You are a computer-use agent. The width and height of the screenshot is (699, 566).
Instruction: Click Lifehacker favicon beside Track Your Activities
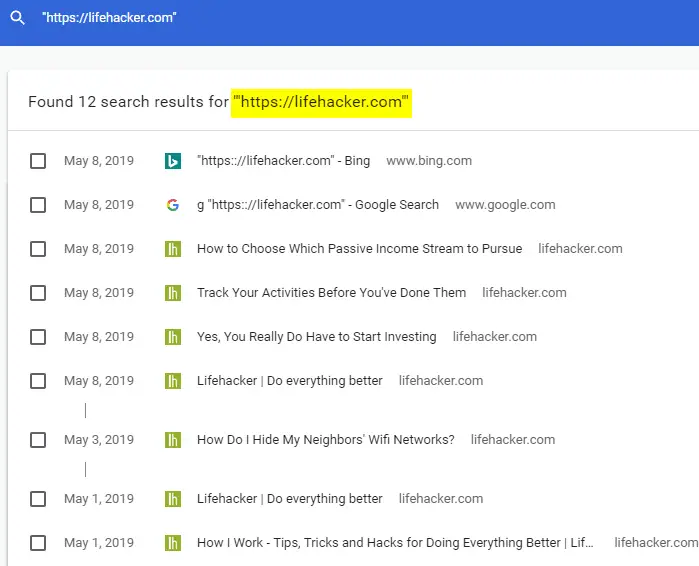(x=173, y=293)
